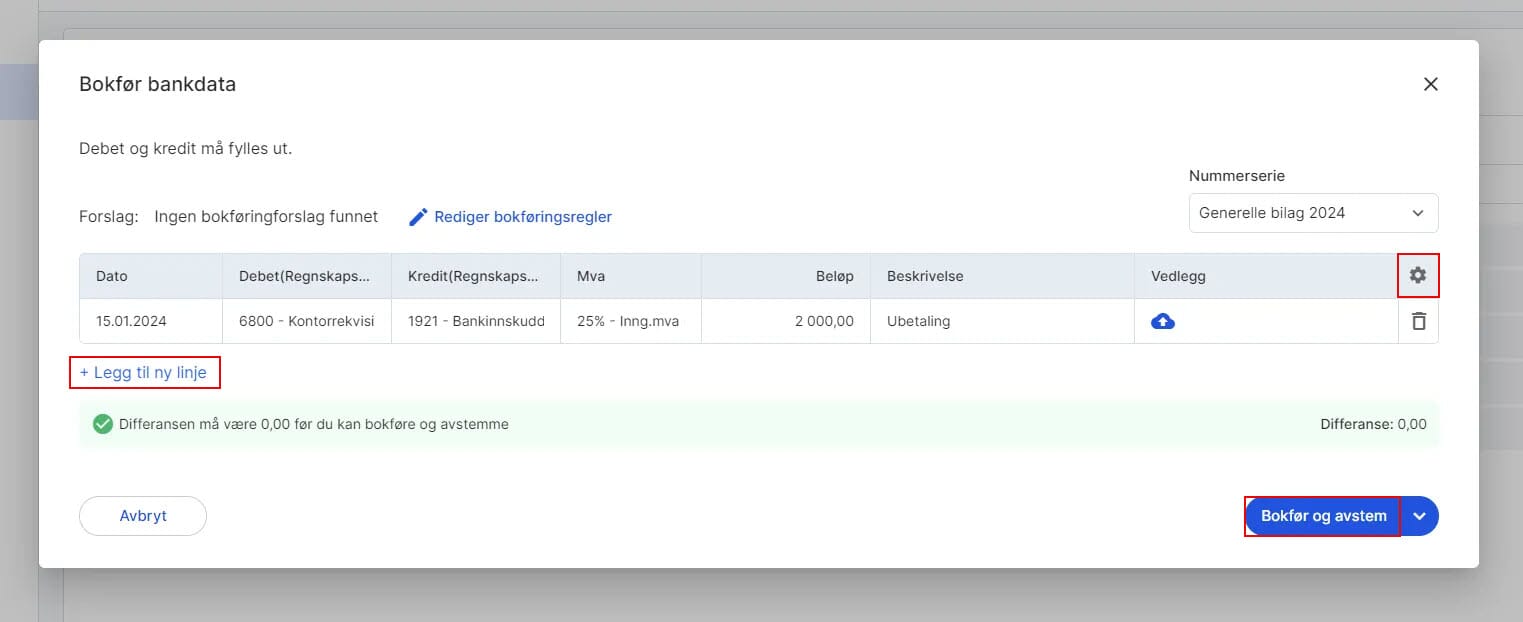Image resolution: width=1523 pixels, height=622 pixels.
Task: Click the Avbryt button
Action: [143, 516]
